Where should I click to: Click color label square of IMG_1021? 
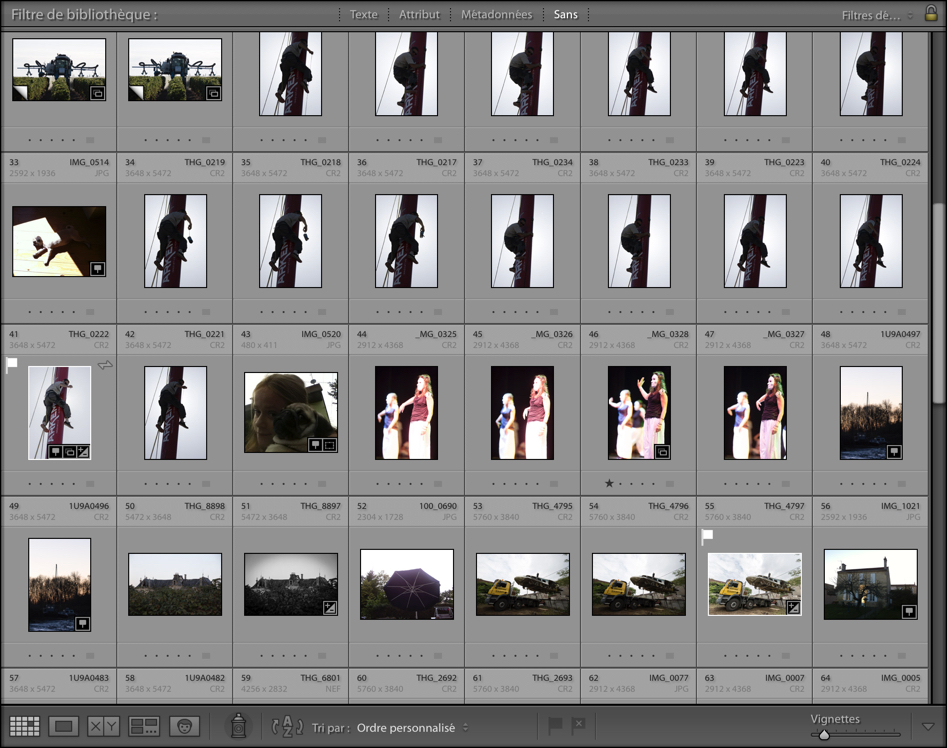(902, 656)
